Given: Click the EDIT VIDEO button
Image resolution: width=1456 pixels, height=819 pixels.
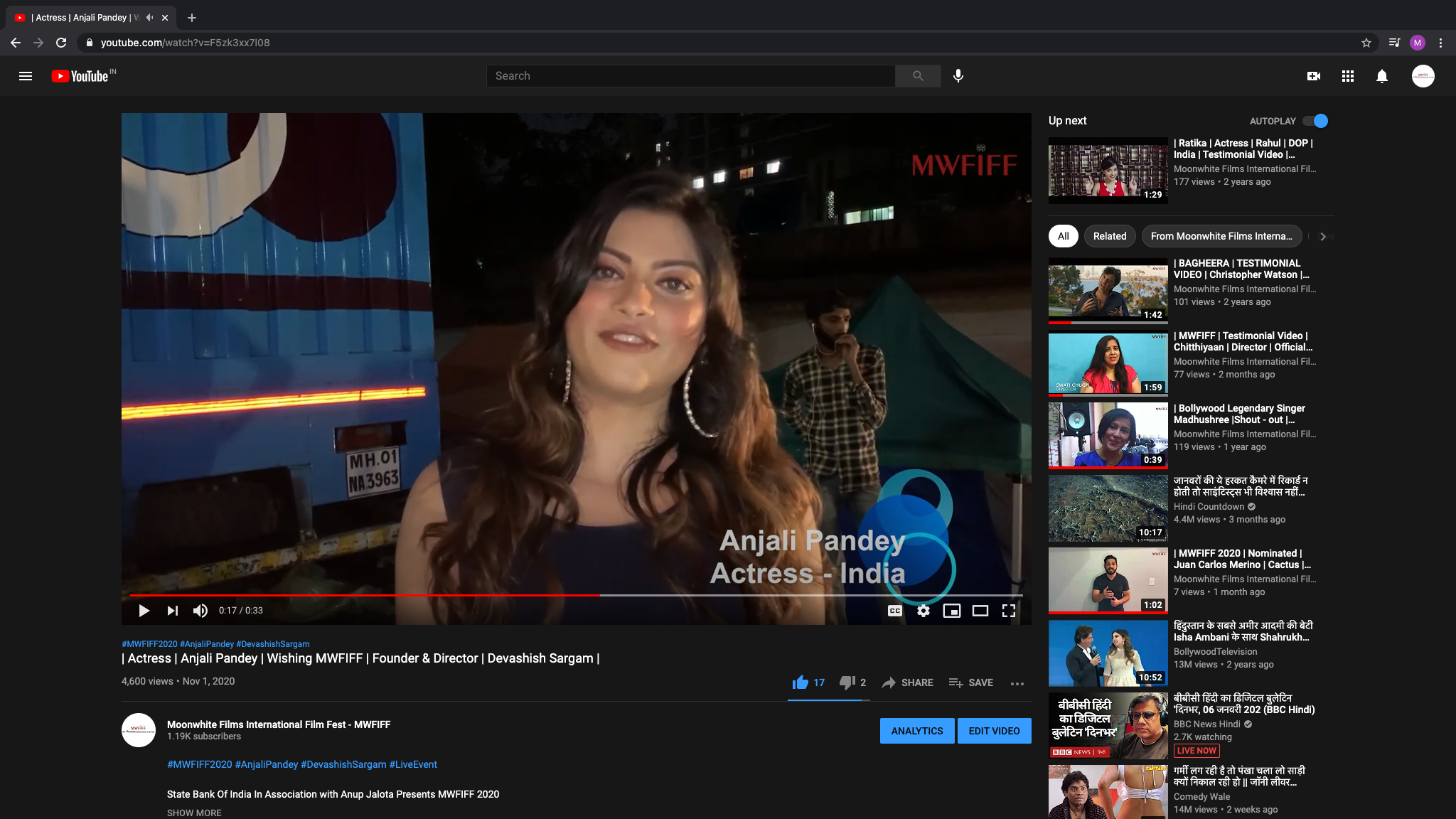Looking at the screenshot, I should [x=994, y=731].
